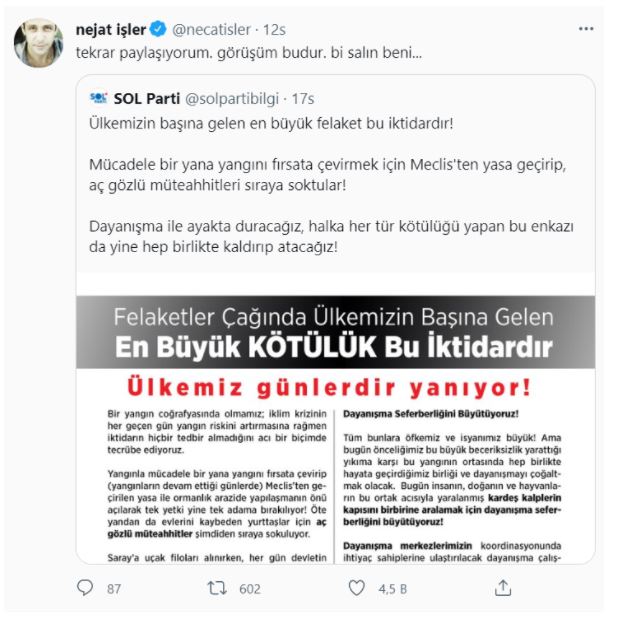The height and width of the screenshot is (622, 620).
Task: Click the SOL Parti account name
Action: coord(147,98)
